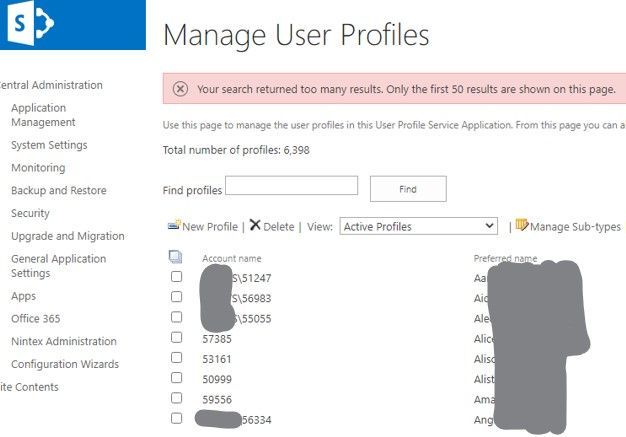The width and height of the screenshot is (626, 437).
Task: Check the box beside account 50999
Action: pos(177,378)
